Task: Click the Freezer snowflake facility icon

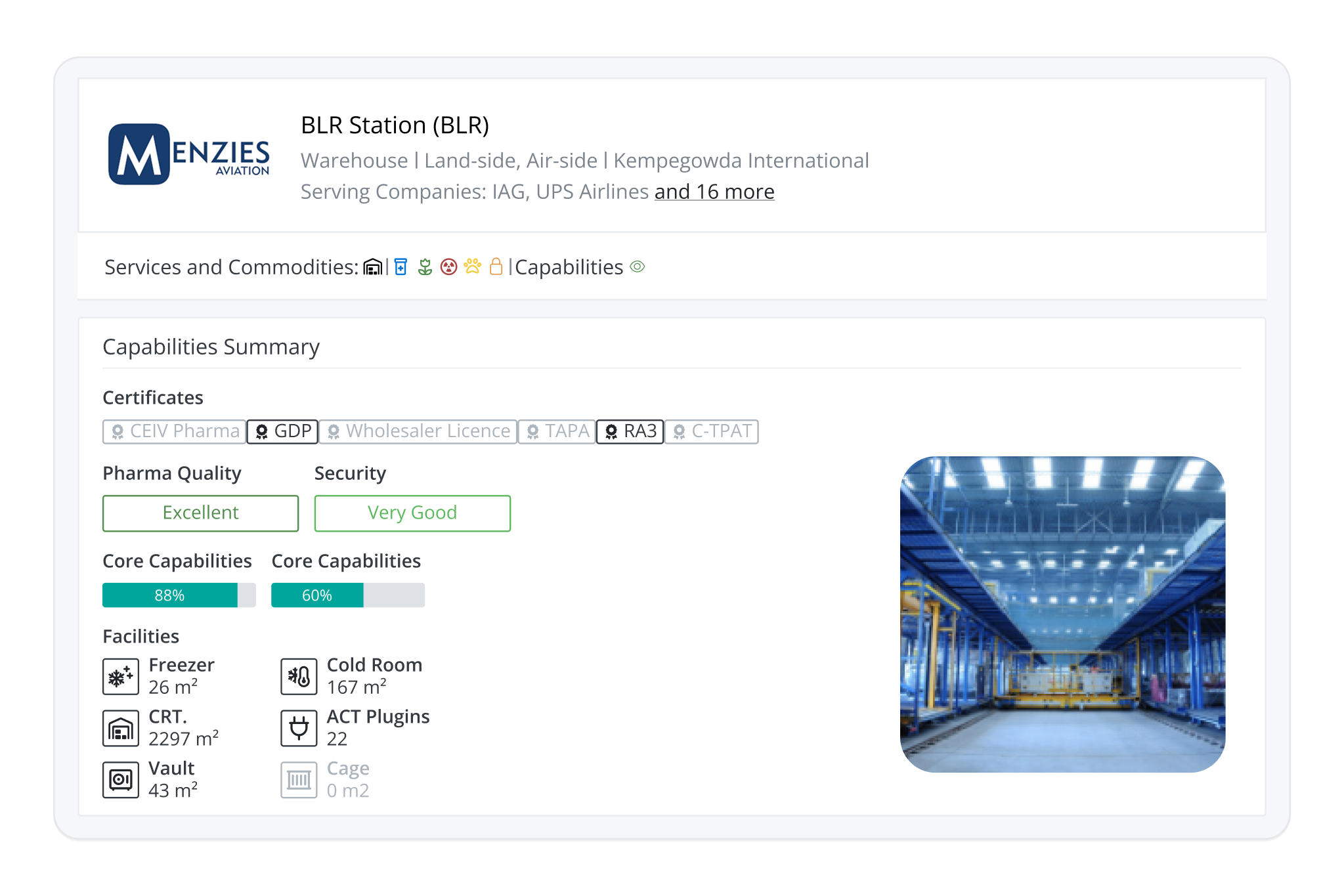Action: [121, 677]
